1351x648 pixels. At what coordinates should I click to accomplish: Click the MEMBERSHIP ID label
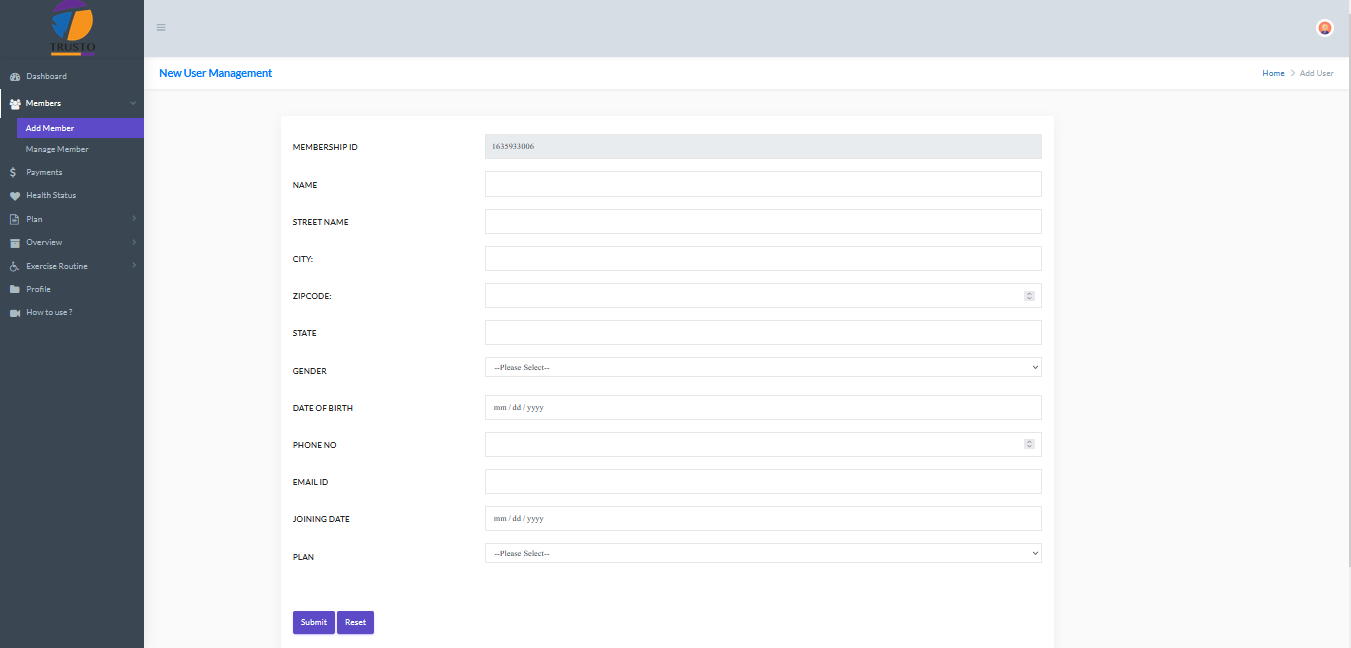click(325, 148)
